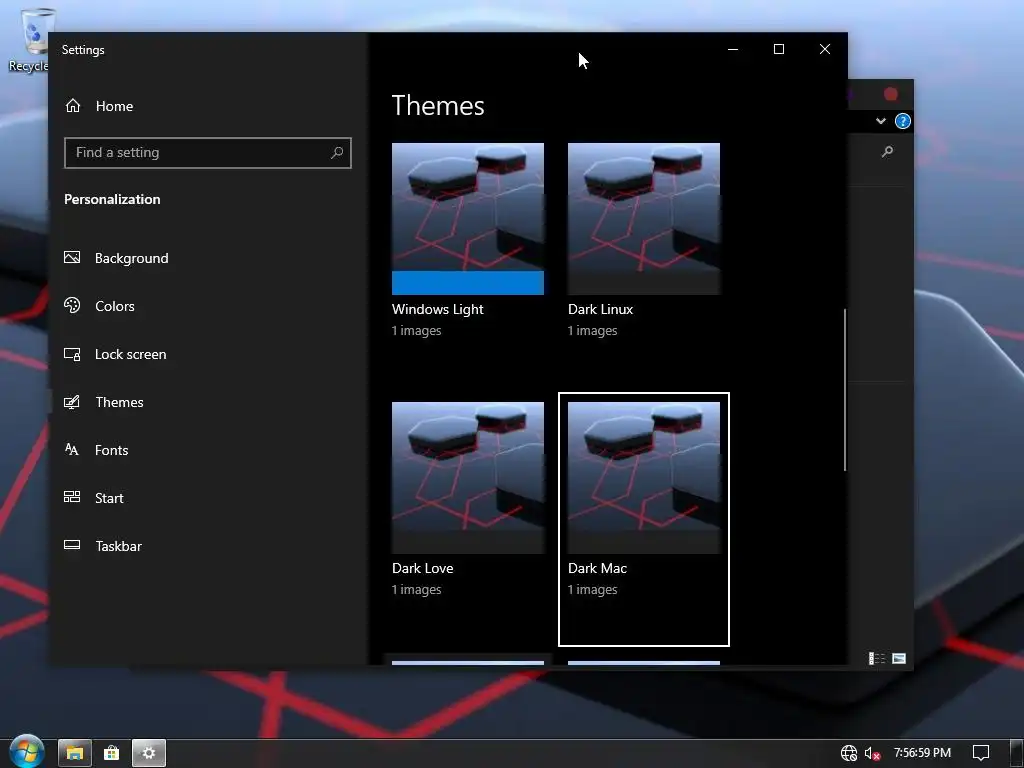Image resolution: width=1024 pixels, height=768 pixels.
Task: Select the Dark Mac theme thumbnail
Action: [x=644, y=477]
